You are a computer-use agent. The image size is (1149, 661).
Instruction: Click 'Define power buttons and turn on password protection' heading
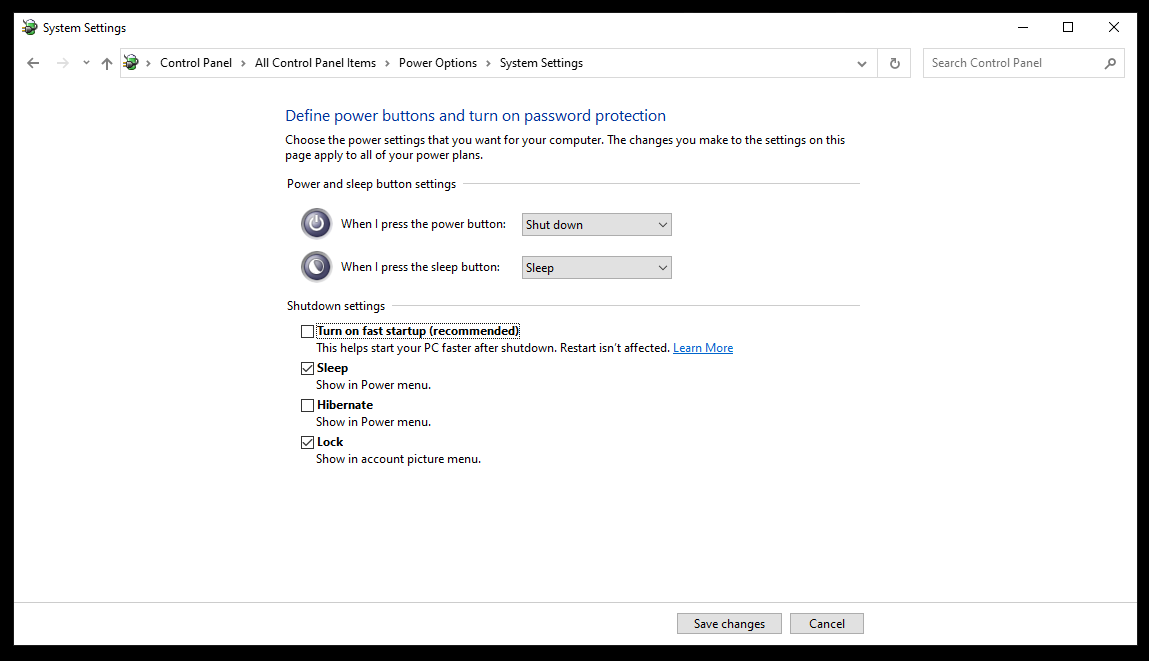click(x=475, y=116)
